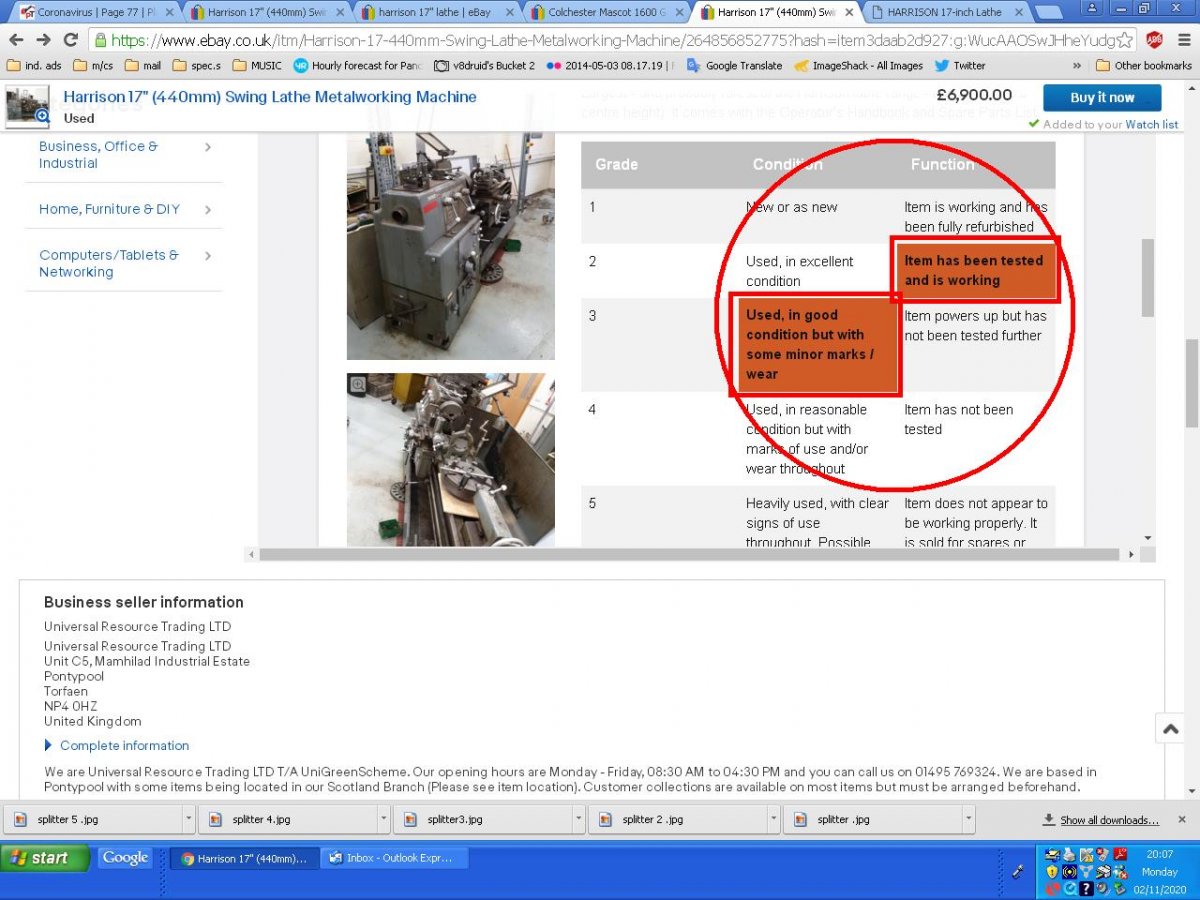Viewport: 1200px width, 900px height.
Task: Switch to the Colchester Mascot 1600 tab
Action: coord(606,13)
